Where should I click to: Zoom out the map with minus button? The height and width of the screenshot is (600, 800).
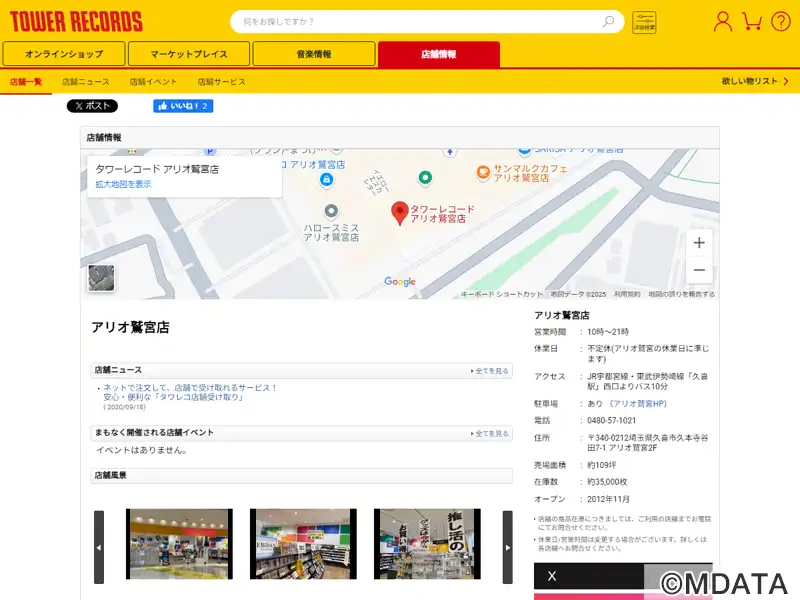(699, 270)
